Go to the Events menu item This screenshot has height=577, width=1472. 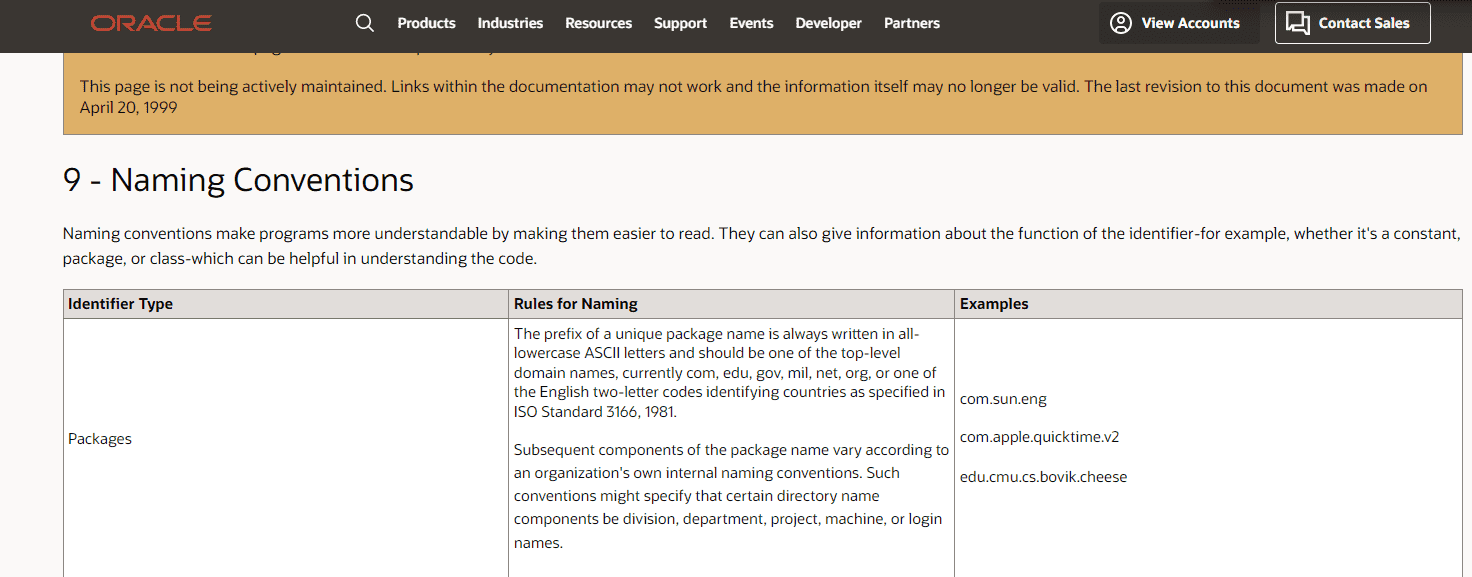tap(751, 23)
